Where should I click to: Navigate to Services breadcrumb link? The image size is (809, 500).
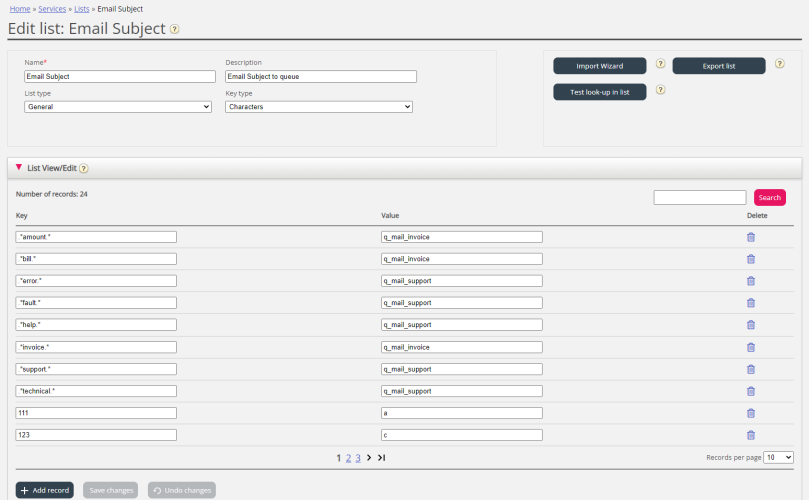coord(52,8)
